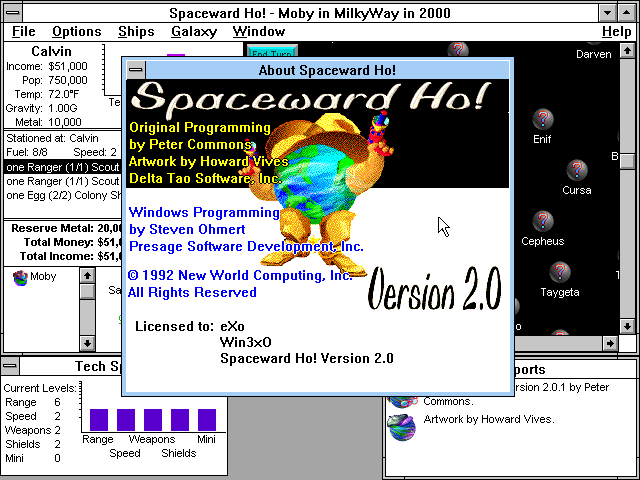This screenshot has width=640, height=480.
Task: Click the Win3xO license line
Action: 246,342
